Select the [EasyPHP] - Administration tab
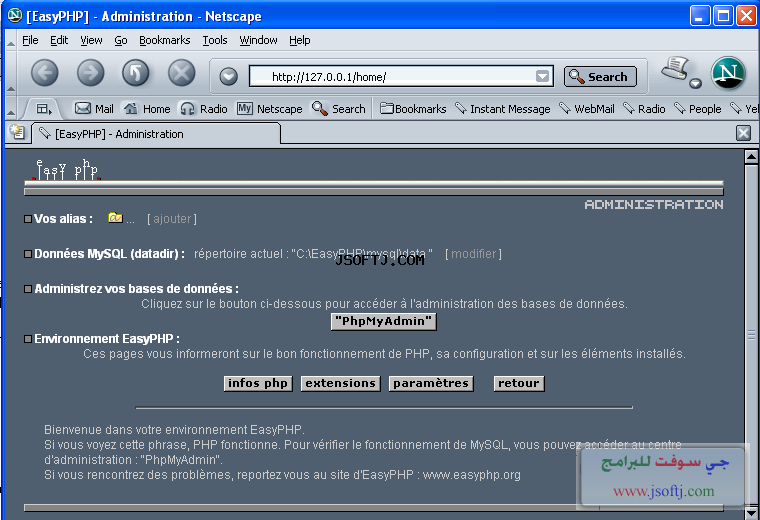This screenshot has height=520, width=760. tap(156, 134)
